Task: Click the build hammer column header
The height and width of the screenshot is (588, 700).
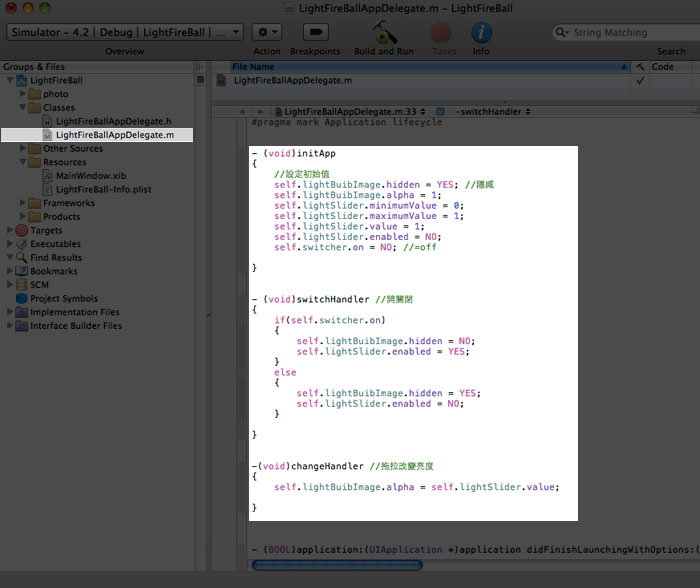Action: coord(640,67)
